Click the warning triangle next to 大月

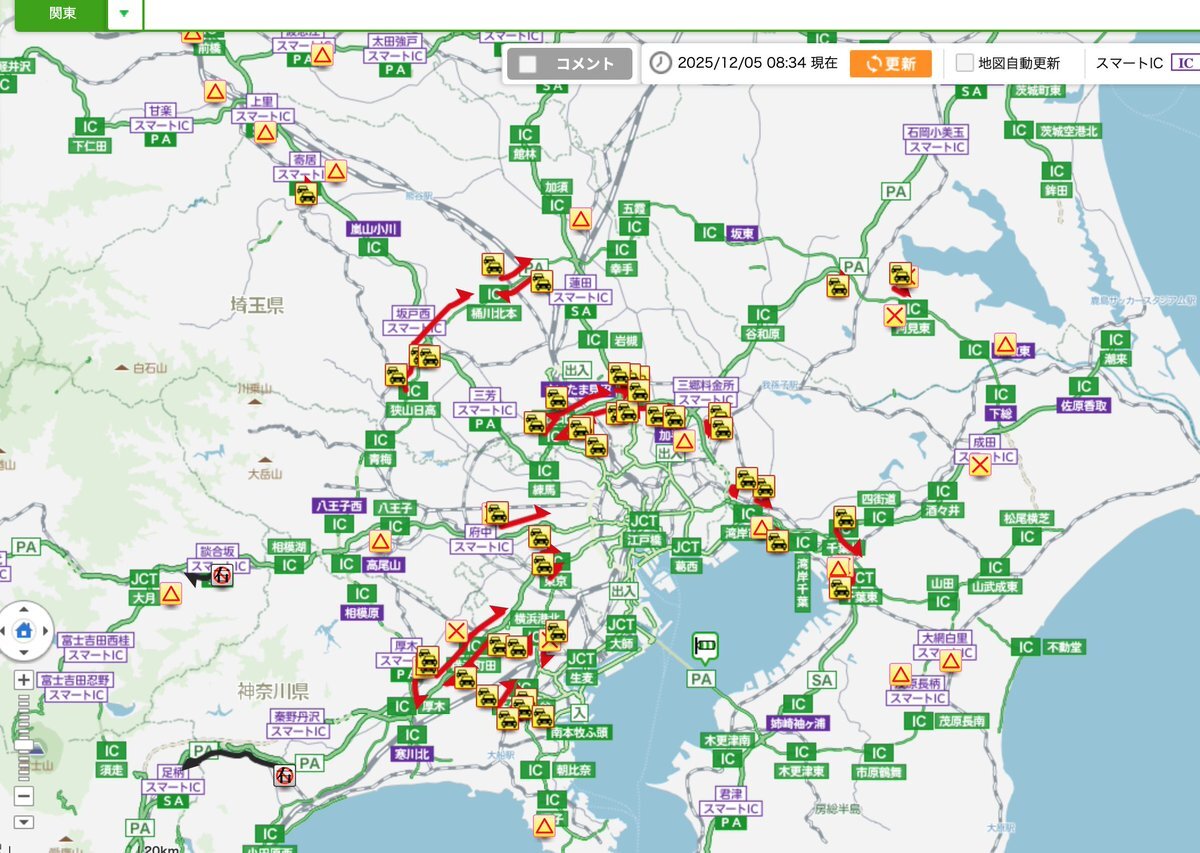171,594
